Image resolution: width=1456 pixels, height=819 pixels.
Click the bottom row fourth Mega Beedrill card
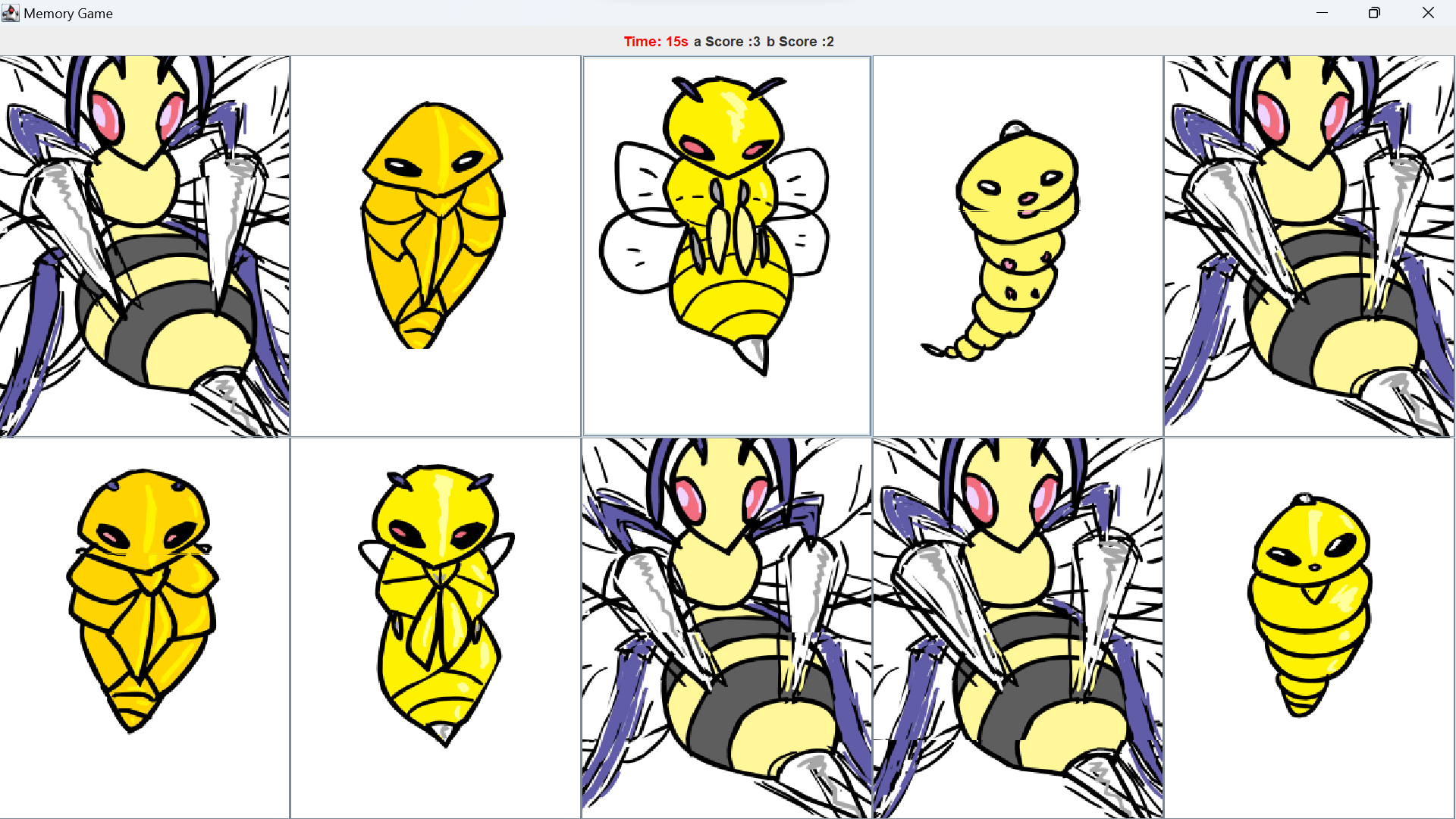click(1018, 628)
